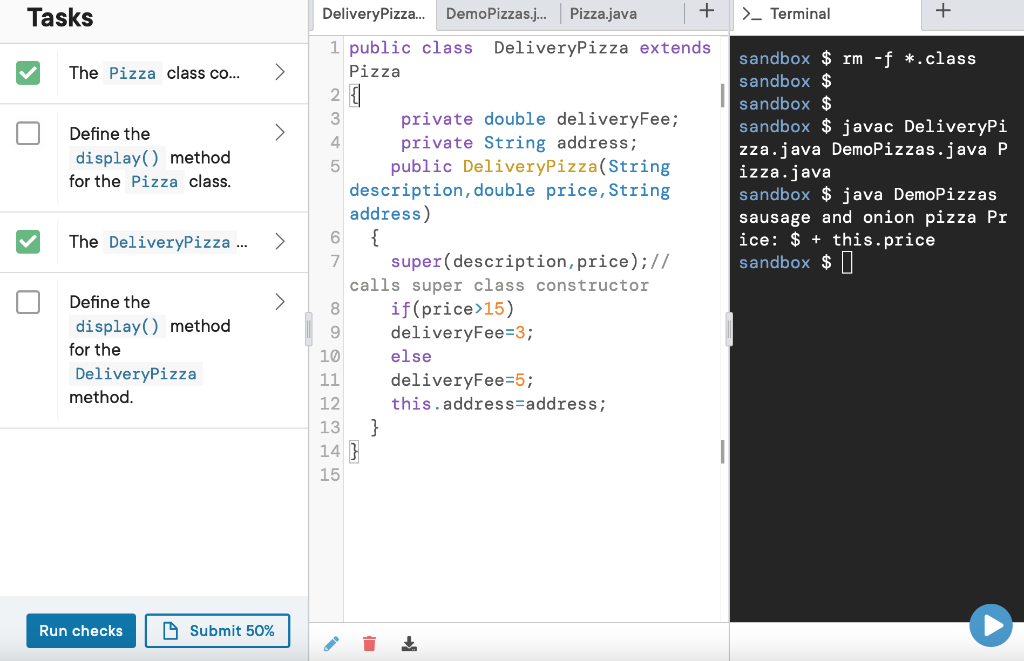Click the Run checks button

click(x=80, y=630)
